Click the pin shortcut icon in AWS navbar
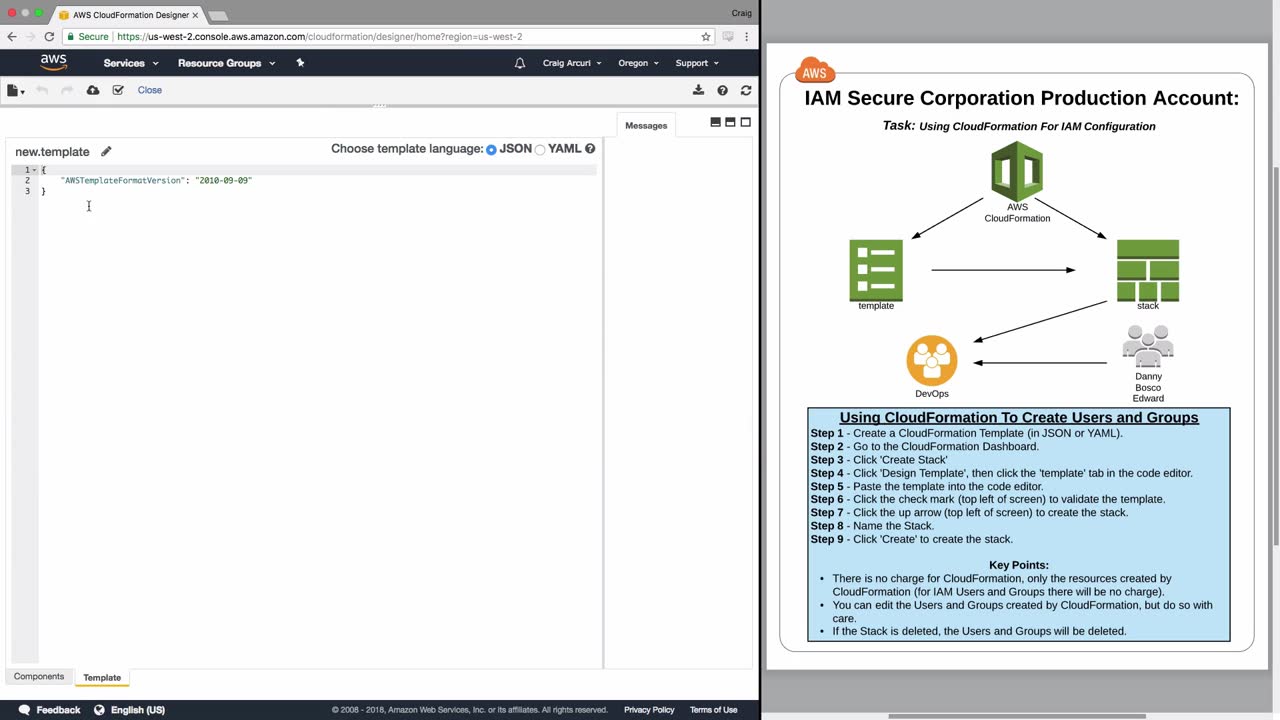1280x720 pixels. point(300,63)
